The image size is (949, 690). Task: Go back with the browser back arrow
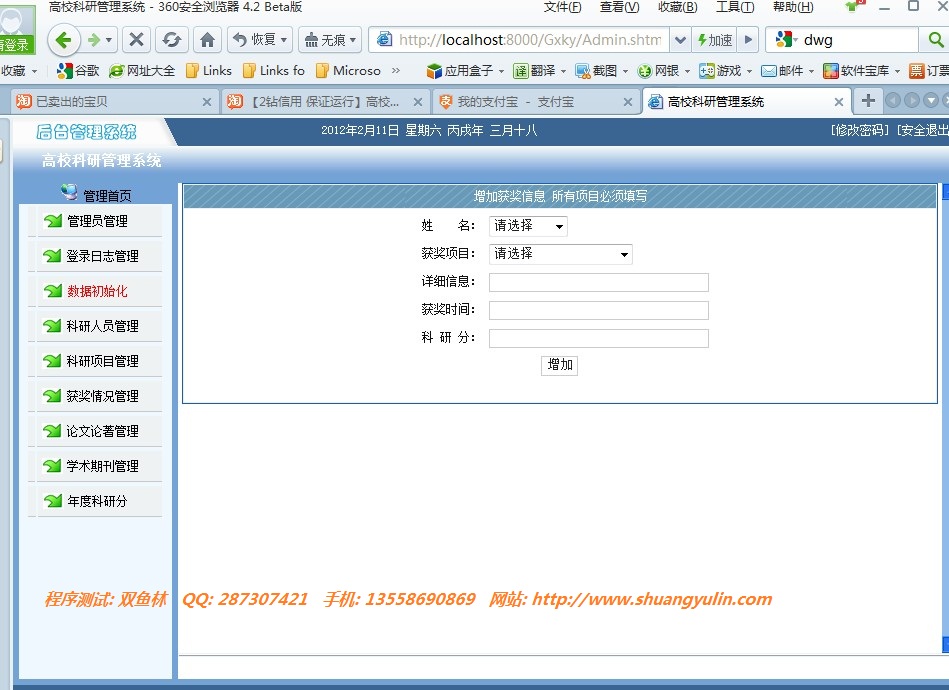[x=63, y=41]
